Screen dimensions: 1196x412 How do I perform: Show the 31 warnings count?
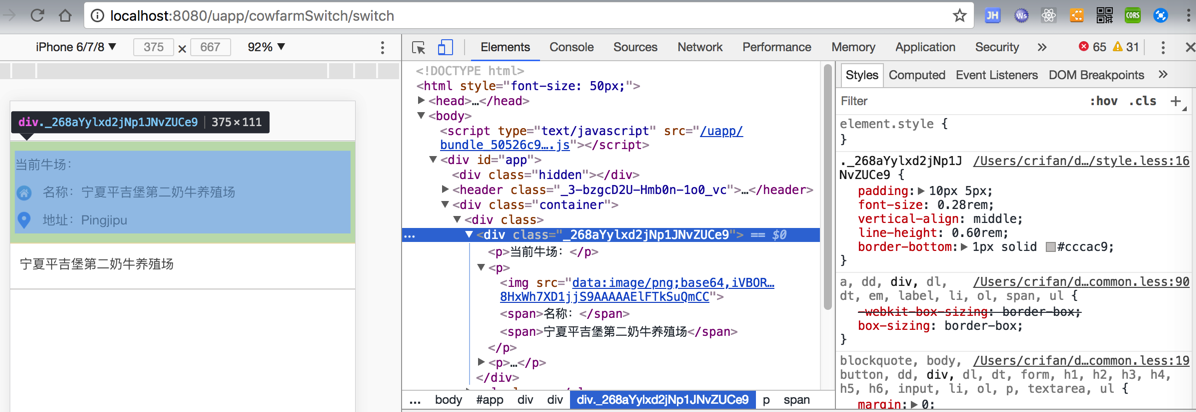[x=1126, y=47]
